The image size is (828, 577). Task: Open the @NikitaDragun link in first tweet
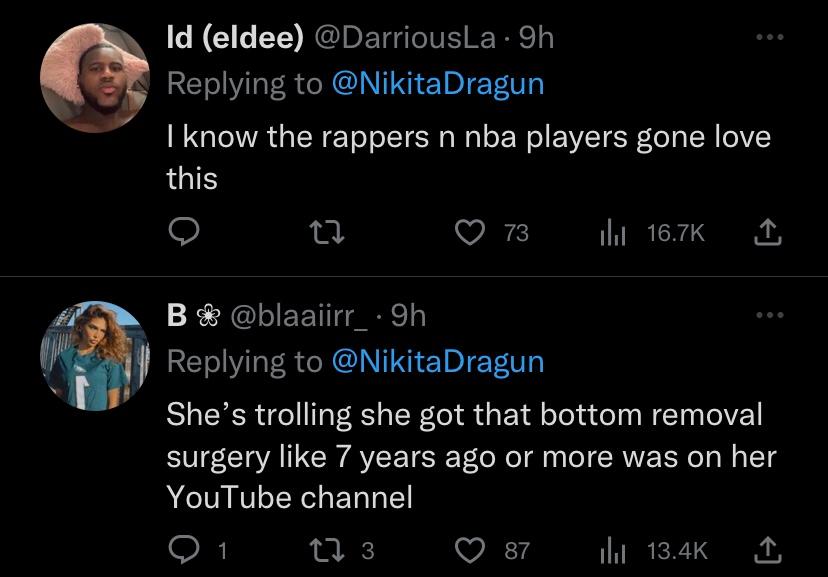click(437, 84)
